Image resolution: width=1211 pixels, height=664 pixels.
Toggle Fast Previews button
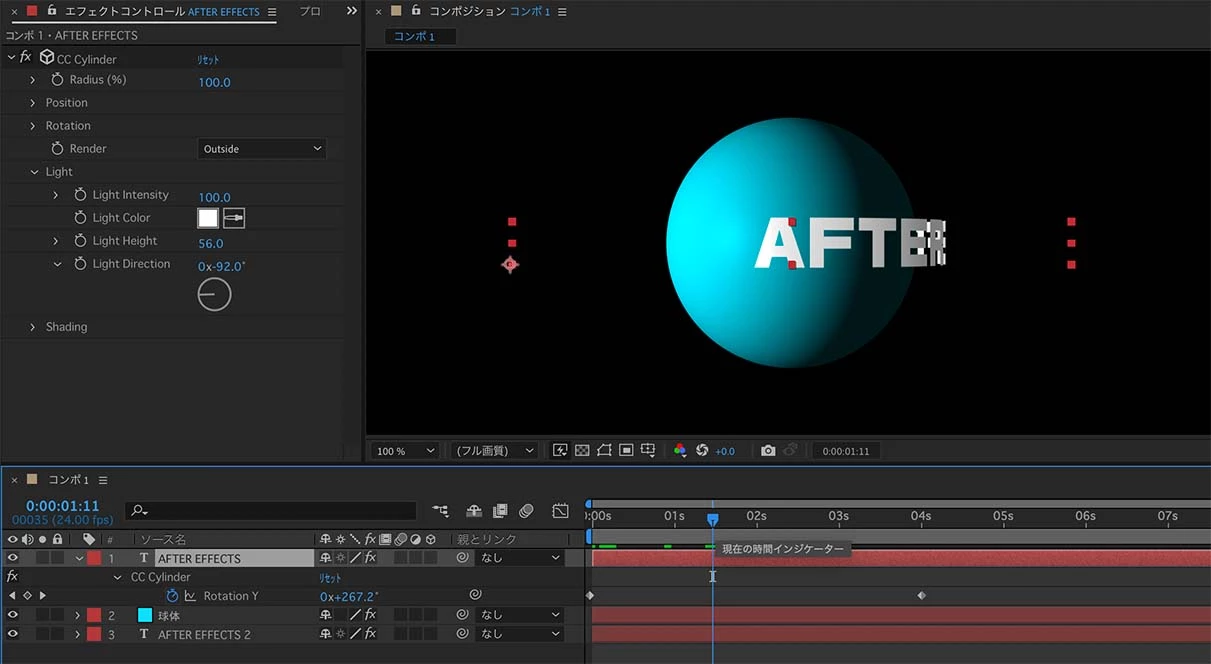click(x=560, y=451)
